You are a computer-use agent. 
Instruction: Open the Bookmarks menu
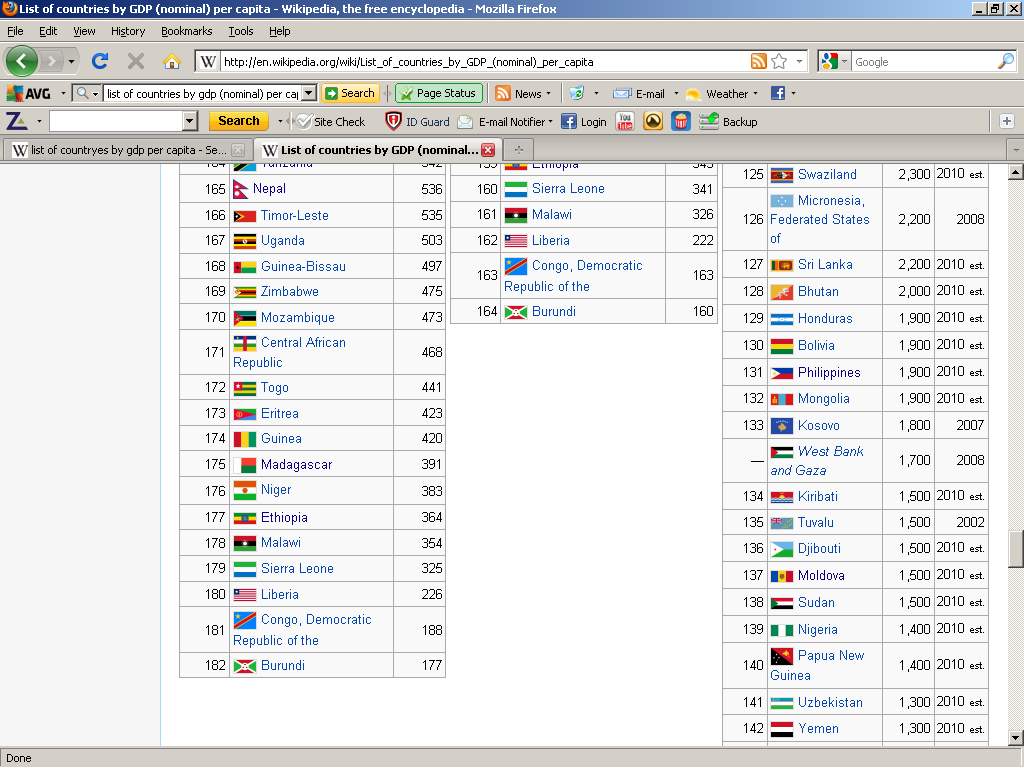click(x=186, y=31)
